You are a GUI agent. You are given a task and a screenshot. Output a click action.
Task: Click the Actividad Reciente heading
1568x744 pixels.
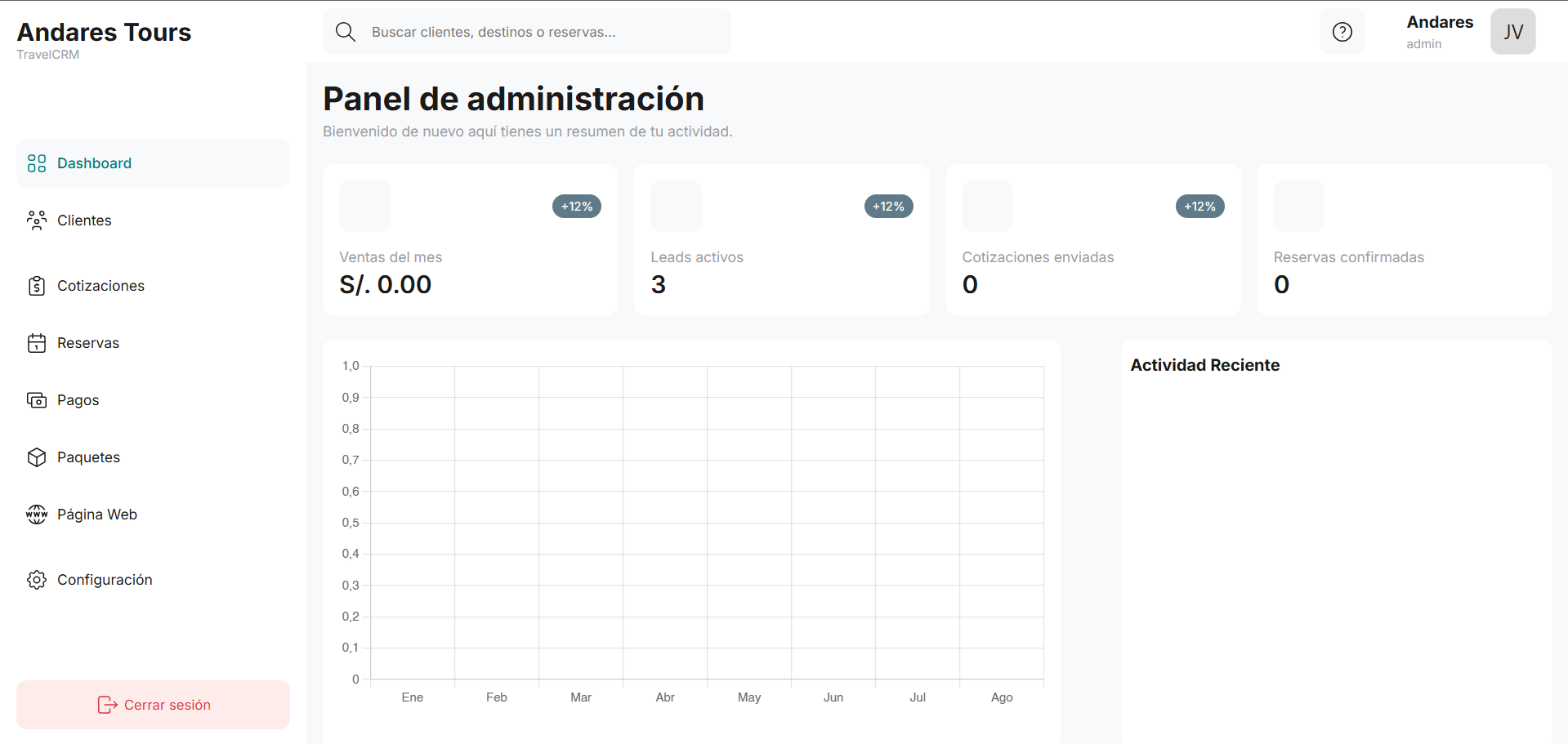[1205, 365]
